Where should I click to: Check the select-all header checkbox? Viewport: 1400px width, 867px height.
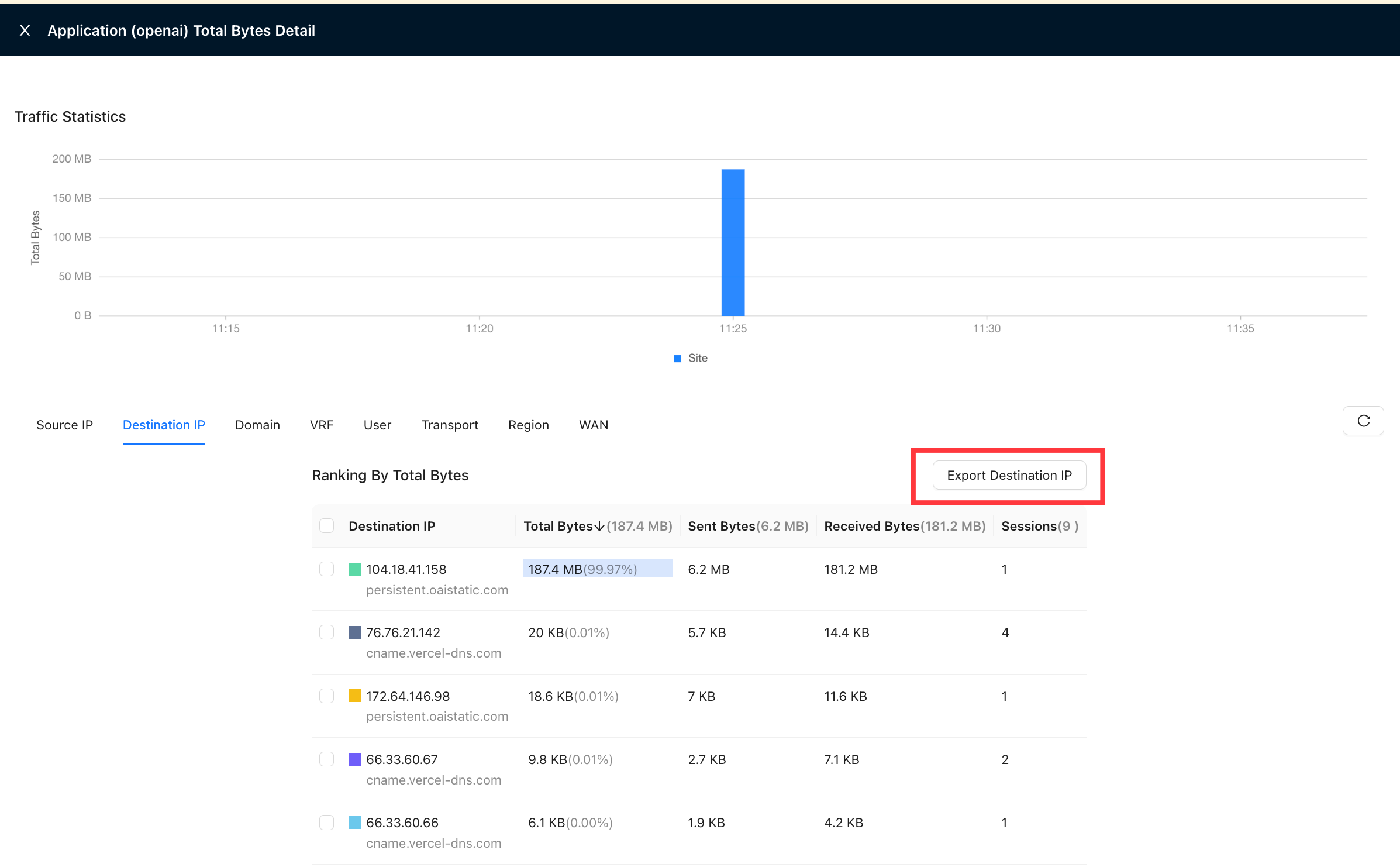(327, 526)
